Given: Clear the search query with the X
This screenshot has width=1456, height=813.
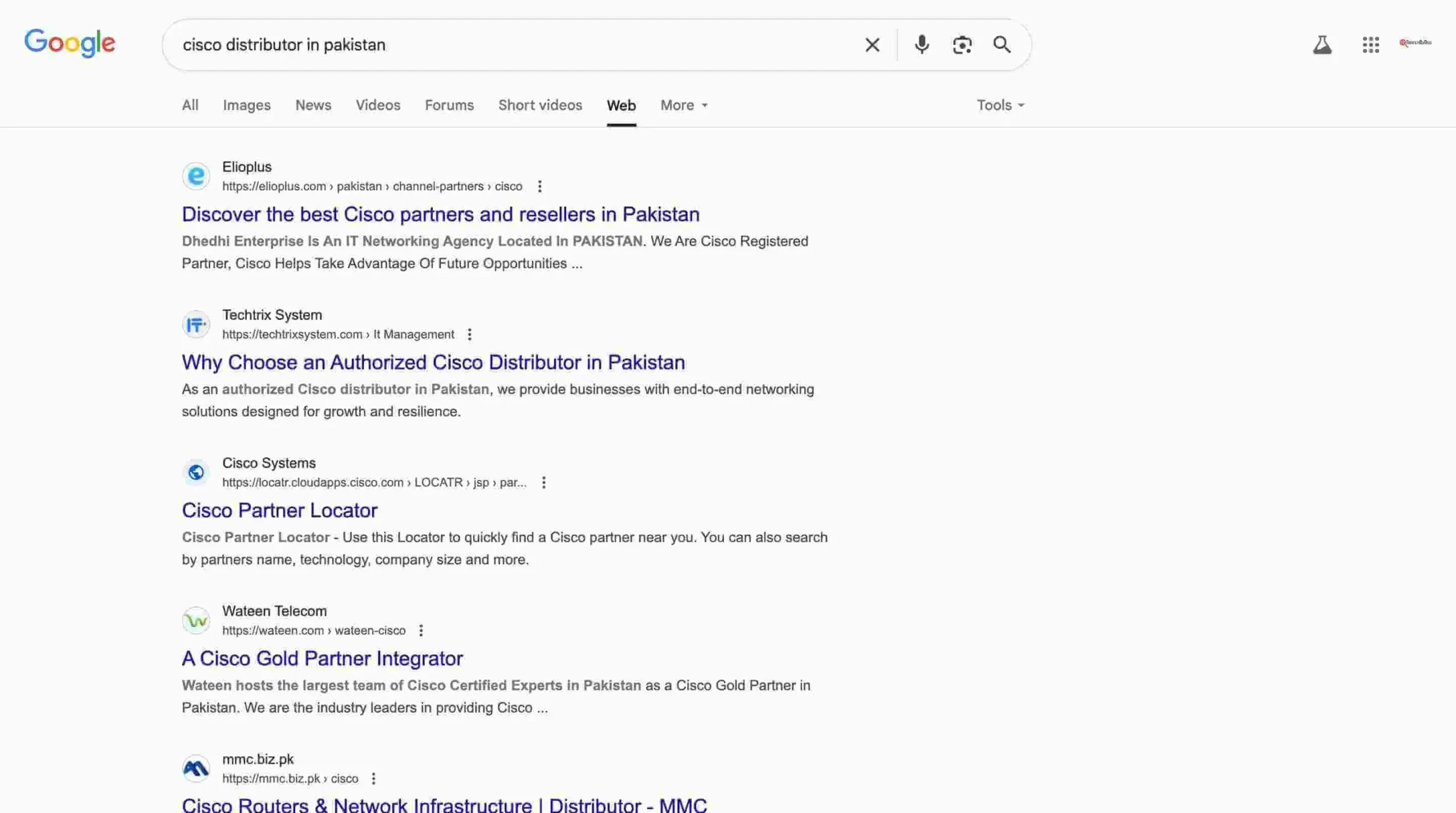Looking at the screenshot, I should pos(871,44).
